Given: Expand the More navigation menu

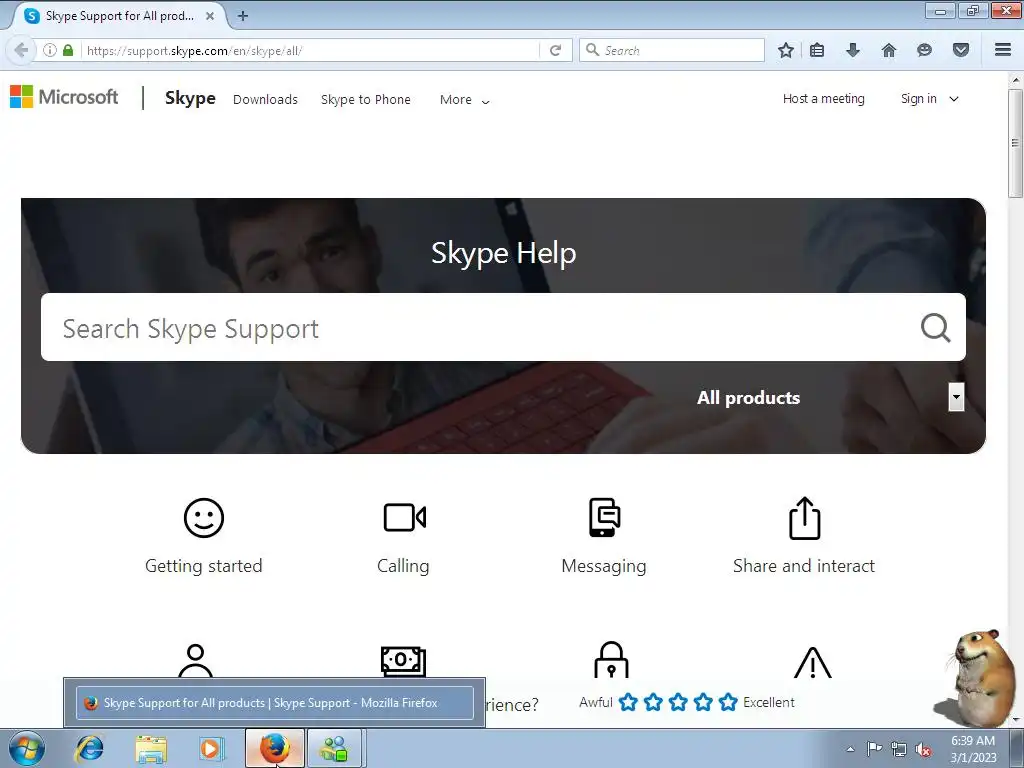Looking at the screenshot, I should pos(464,100).
